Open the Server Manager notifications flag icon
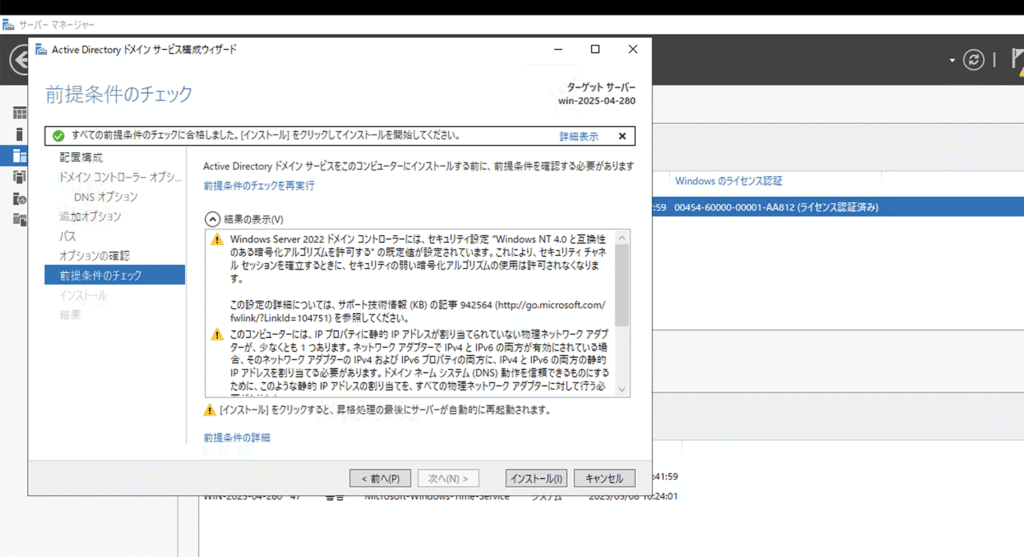The width and height of the screenshot is (1024, 557). (1017, 60)
